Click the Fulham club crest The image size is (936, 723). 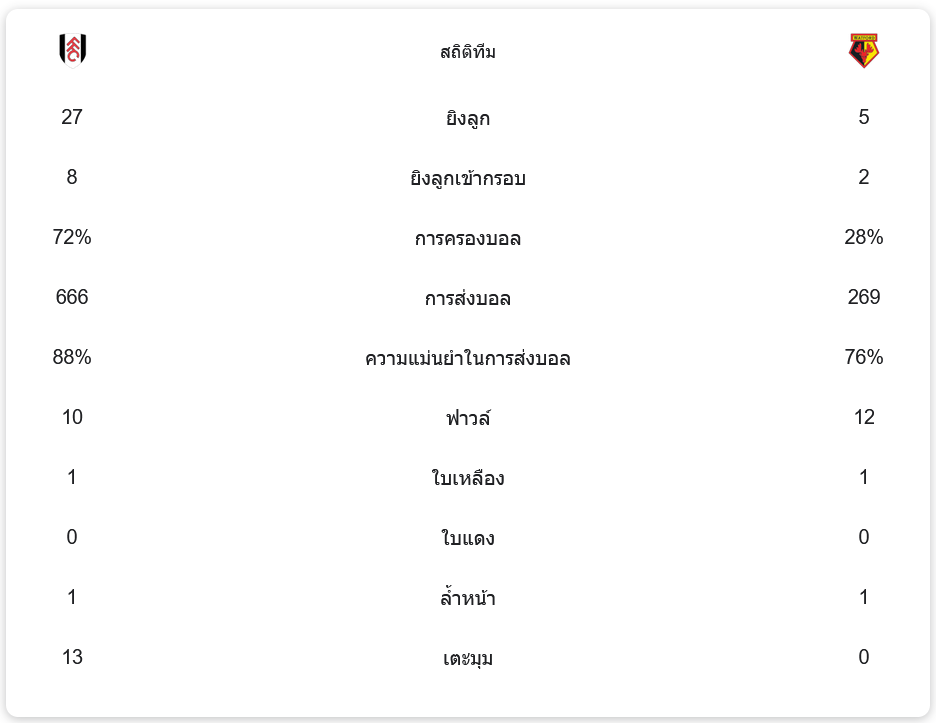coord(72,49)
